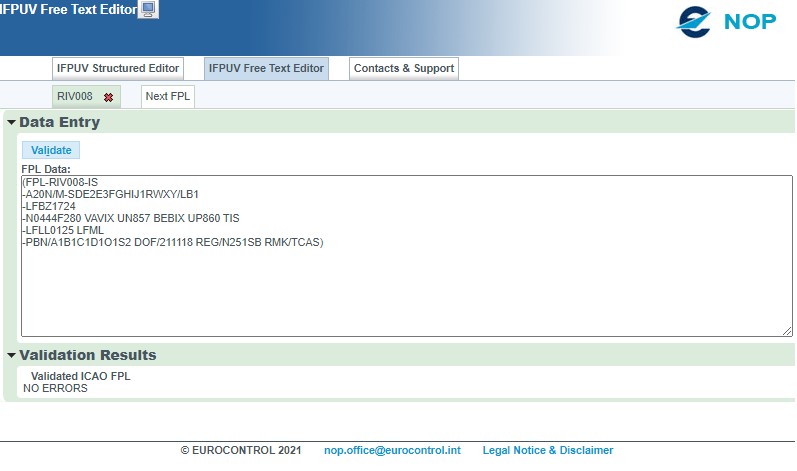
Task: Click the 'FPL Data:' label
Action: pos(46,169)
